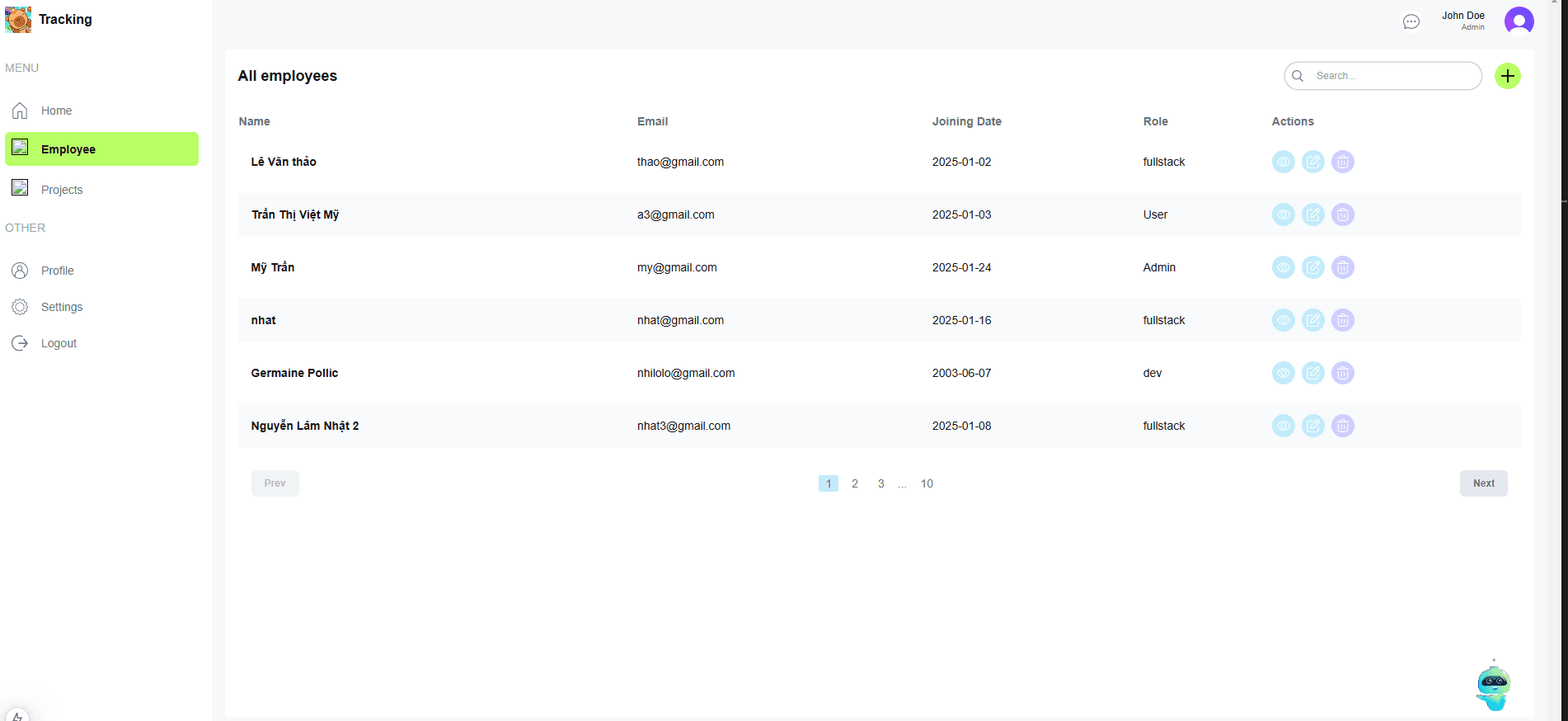The image size is (1568, 721).
Task: Edit the employee Trần Thị Việt Mỹ
Action: 1312,214
